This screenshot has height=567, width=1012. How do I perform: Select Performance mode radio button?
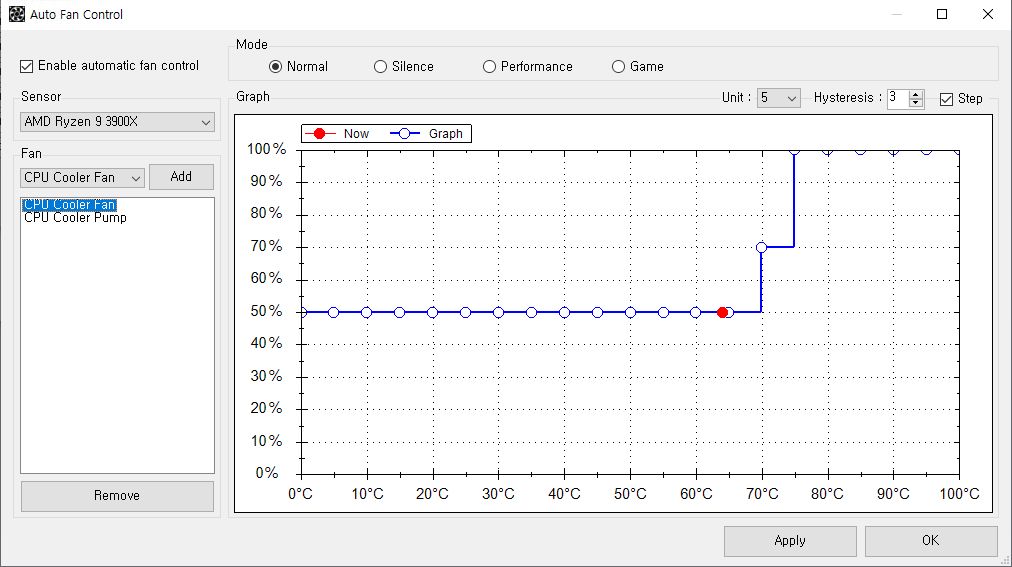(489, 66)
